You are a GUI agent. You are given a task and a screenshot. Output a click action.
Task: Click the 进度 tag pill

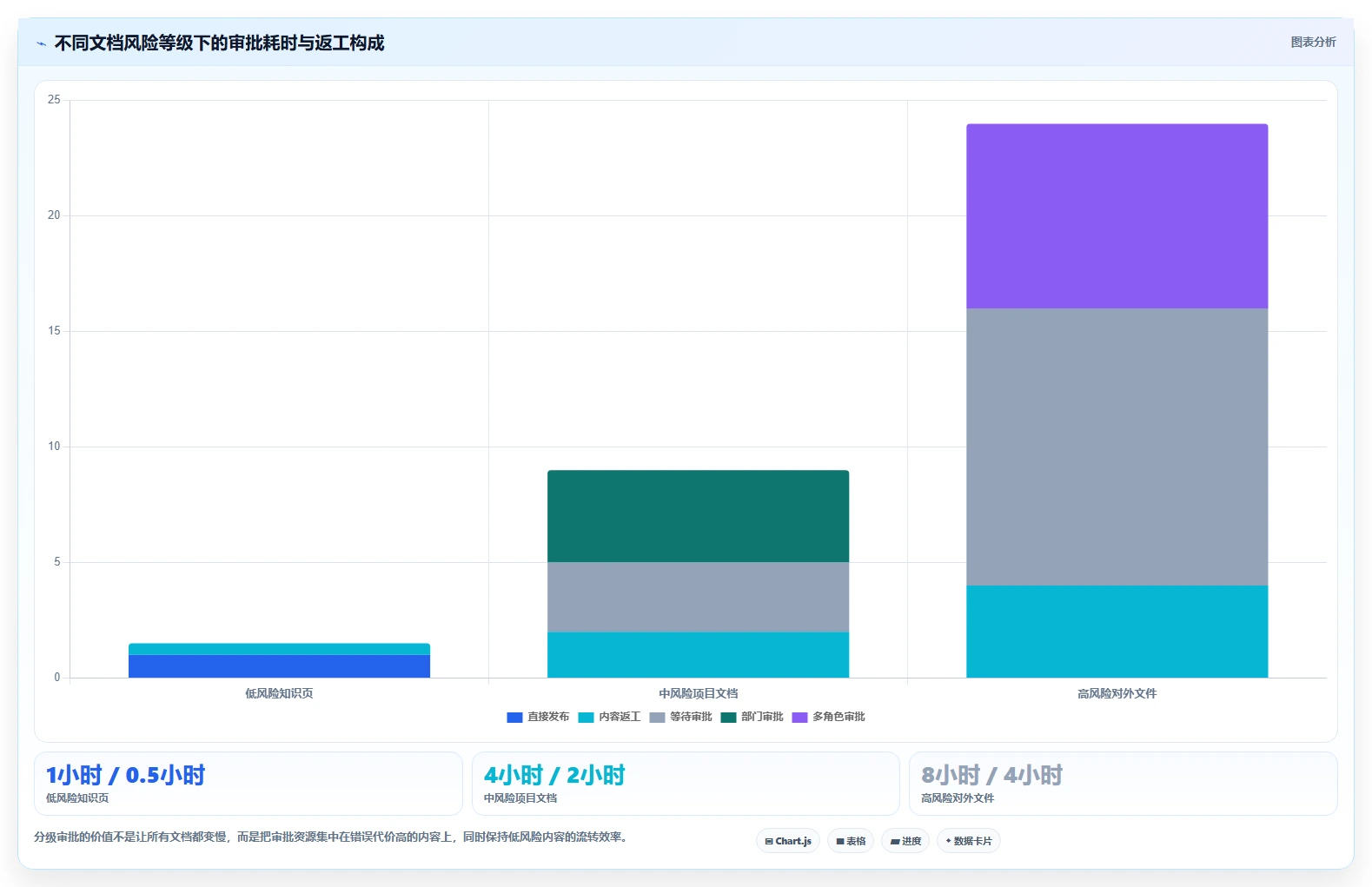click(x=905, y=841)
